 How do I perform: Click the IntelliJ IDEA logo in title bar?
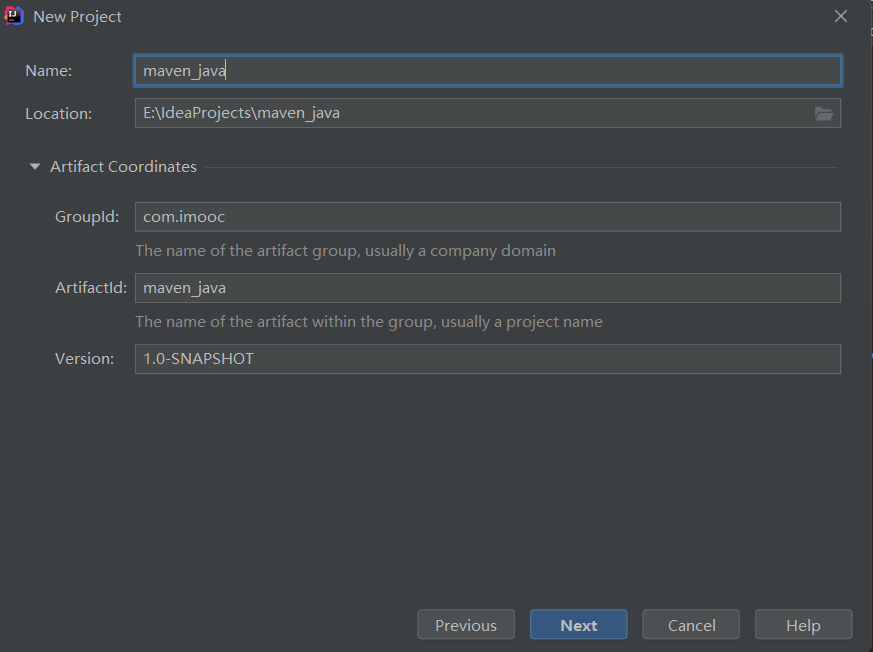[x=13, y=16]
